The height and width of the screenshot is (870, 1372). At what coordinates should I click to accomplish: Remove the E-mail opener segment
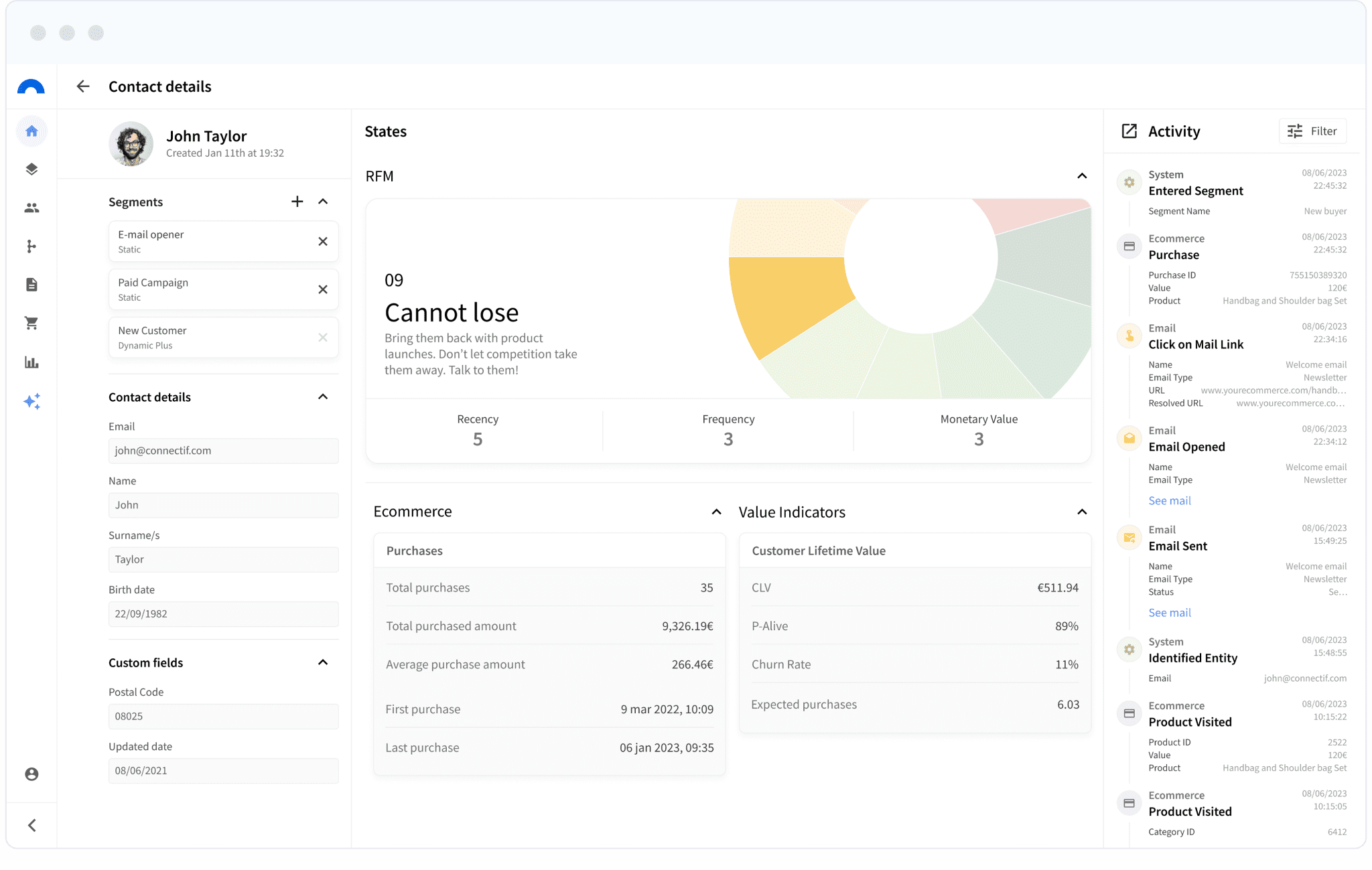(323, 242)
